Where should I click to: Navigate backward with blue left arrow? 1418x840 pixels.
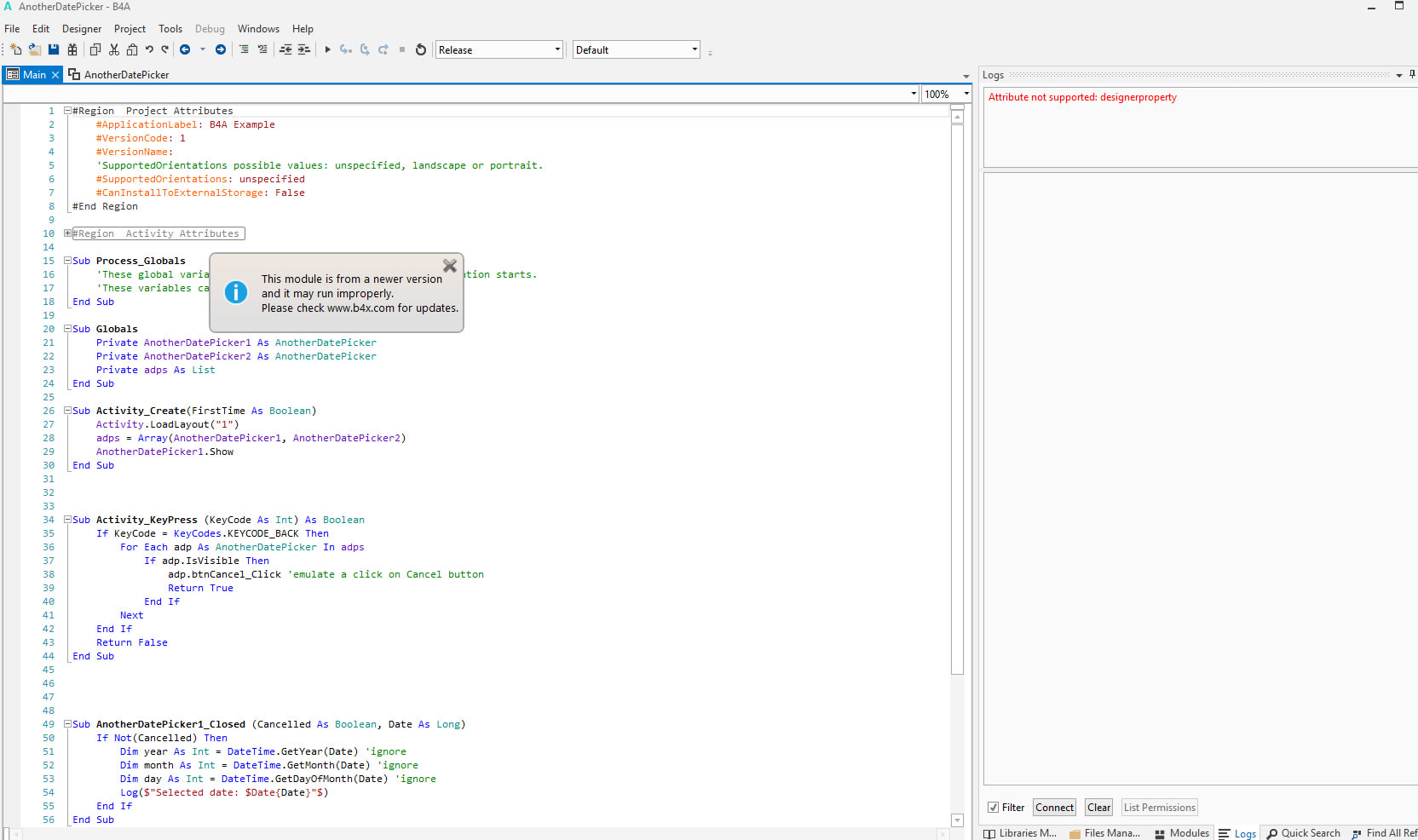point(185,50)
